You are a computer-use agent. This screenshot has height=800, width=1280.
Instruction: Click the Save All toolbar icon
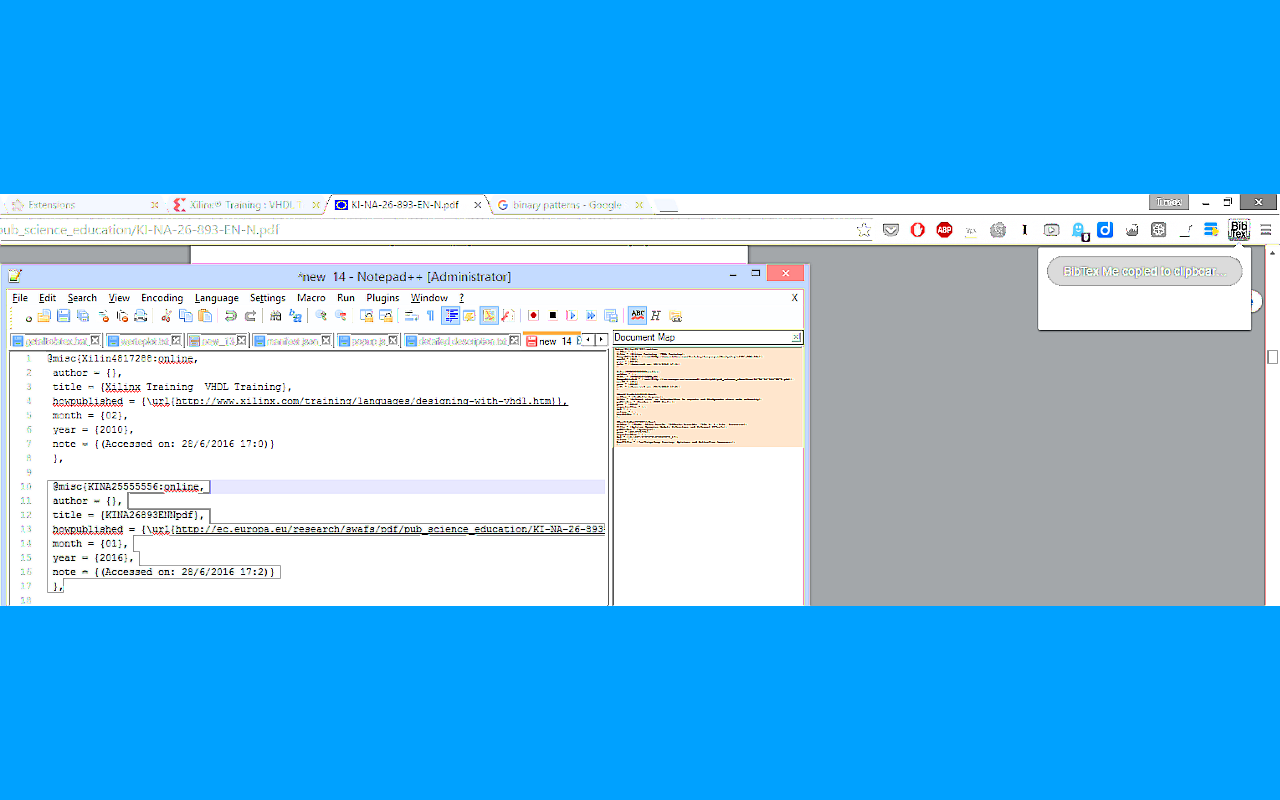[82, 316]
